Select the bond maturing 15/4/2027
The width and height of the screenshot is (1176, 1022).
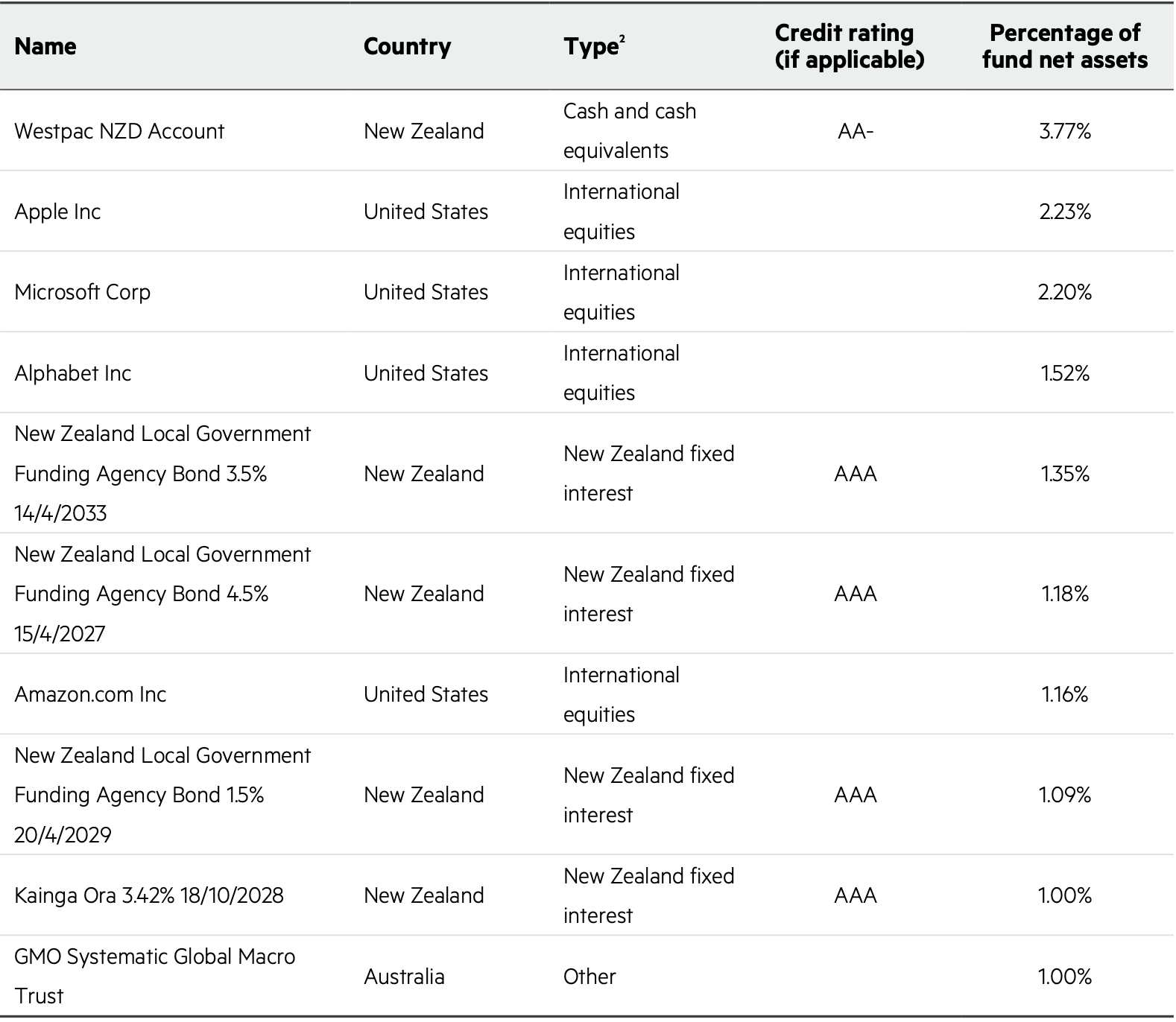pos(162,594)
